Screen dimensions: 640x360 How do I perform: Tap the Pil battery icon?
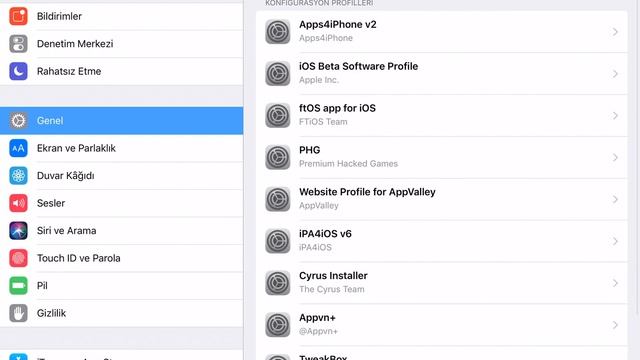18,286
